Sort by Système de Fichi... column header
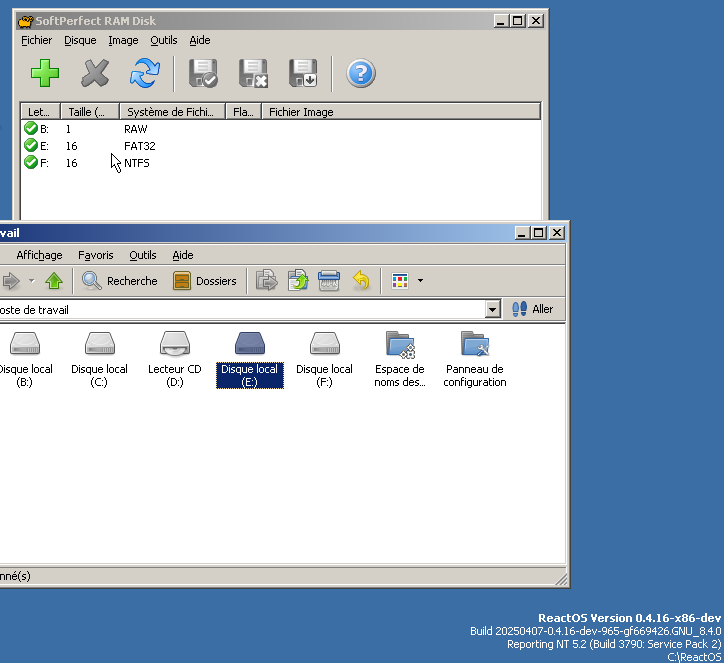 tap(173, 112)
